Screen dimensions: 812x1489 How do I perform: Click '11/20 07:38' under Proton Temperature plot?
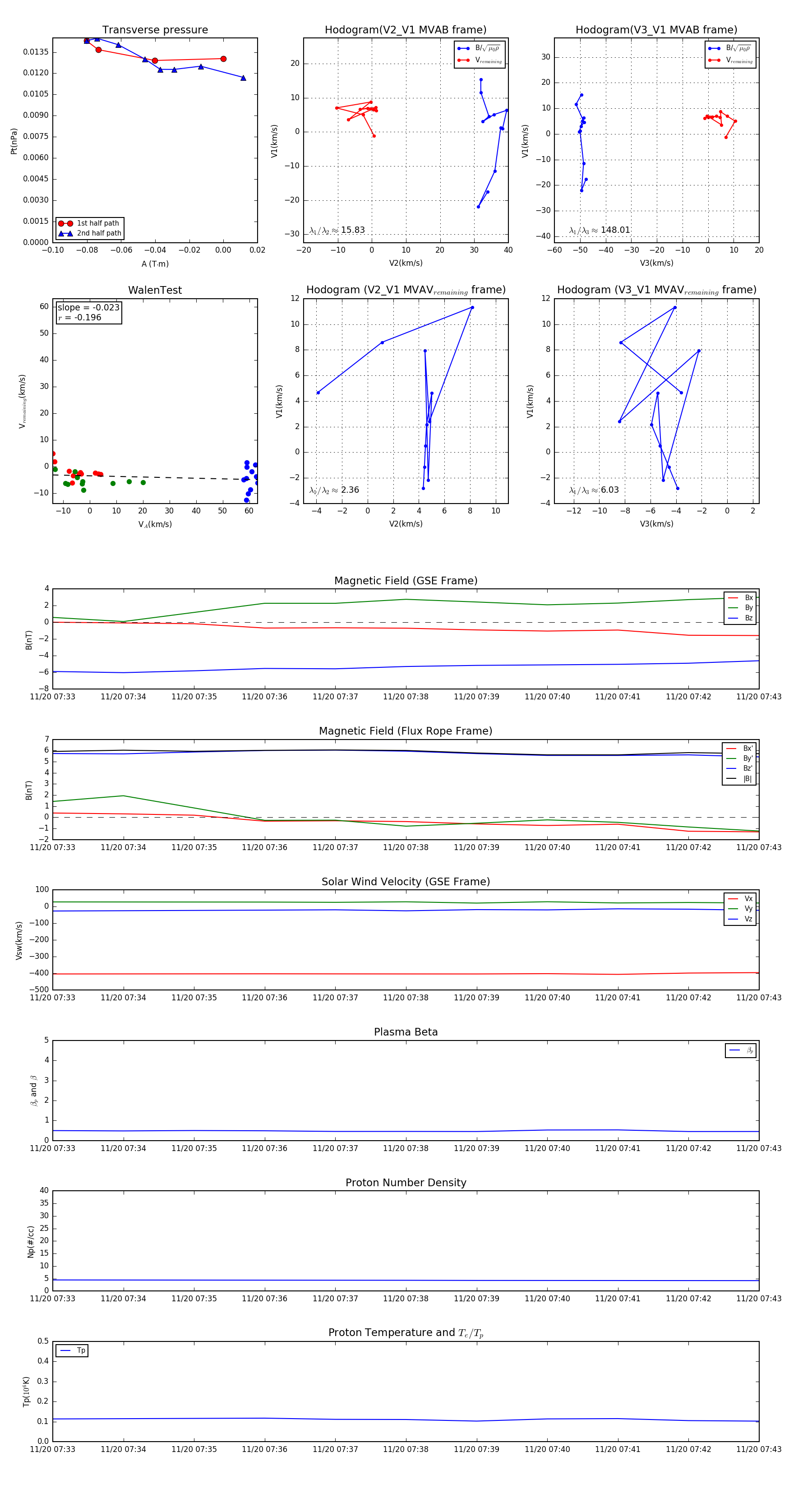coord(406,1449)
